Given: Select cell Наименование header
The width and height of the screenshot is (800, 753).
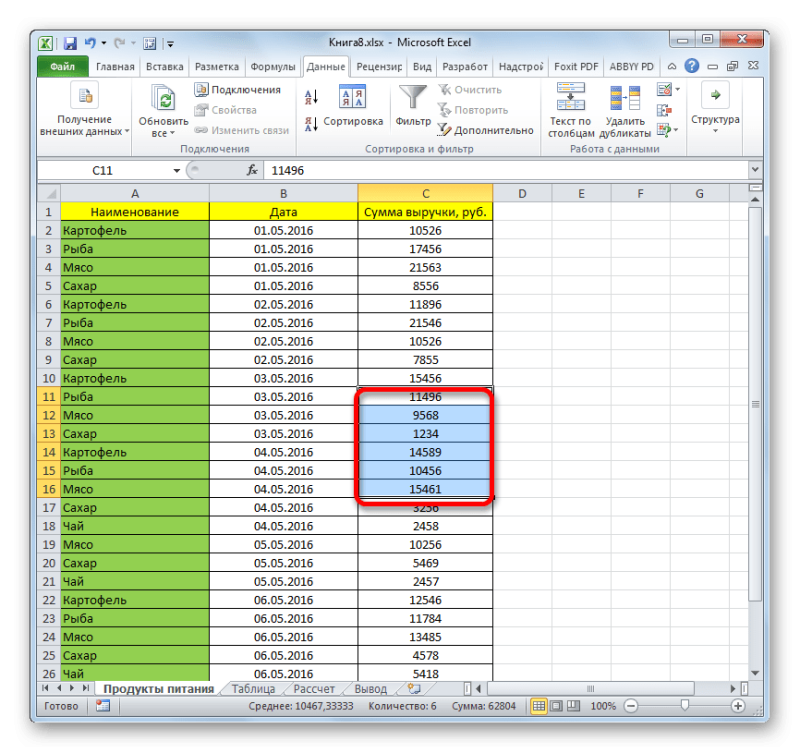Looking at the screenshot, I should [135, 212].
